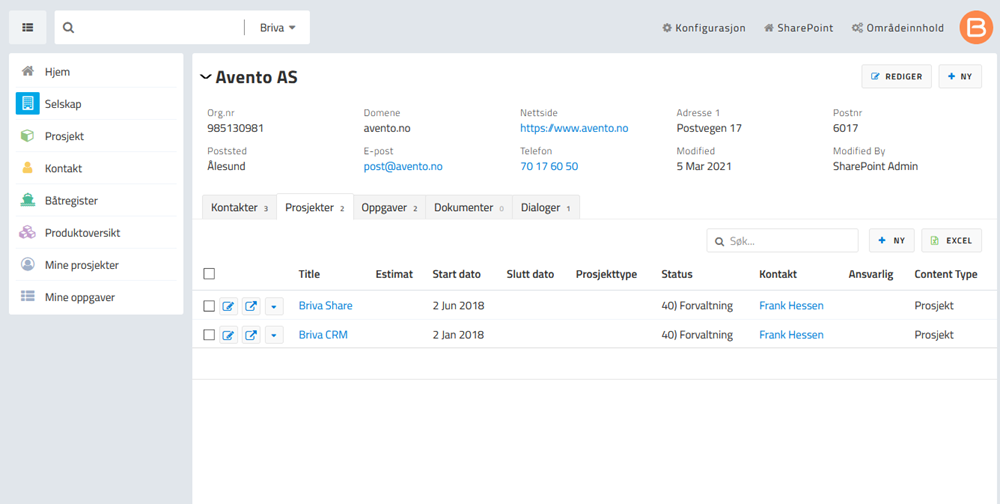Sort by the Kontakt column header

[x=777, y=274]
